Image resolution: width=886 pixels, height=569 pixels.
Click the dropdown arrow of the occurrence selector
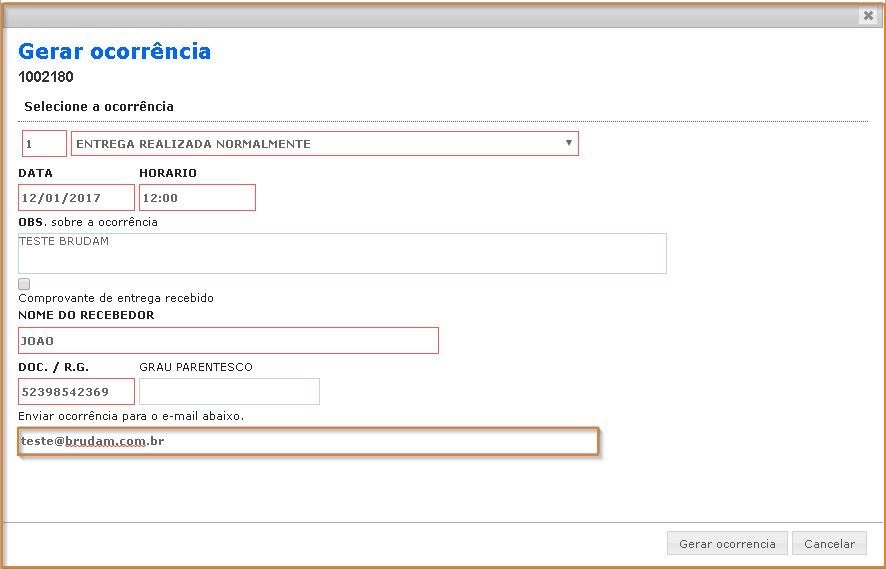coord(569,143)
